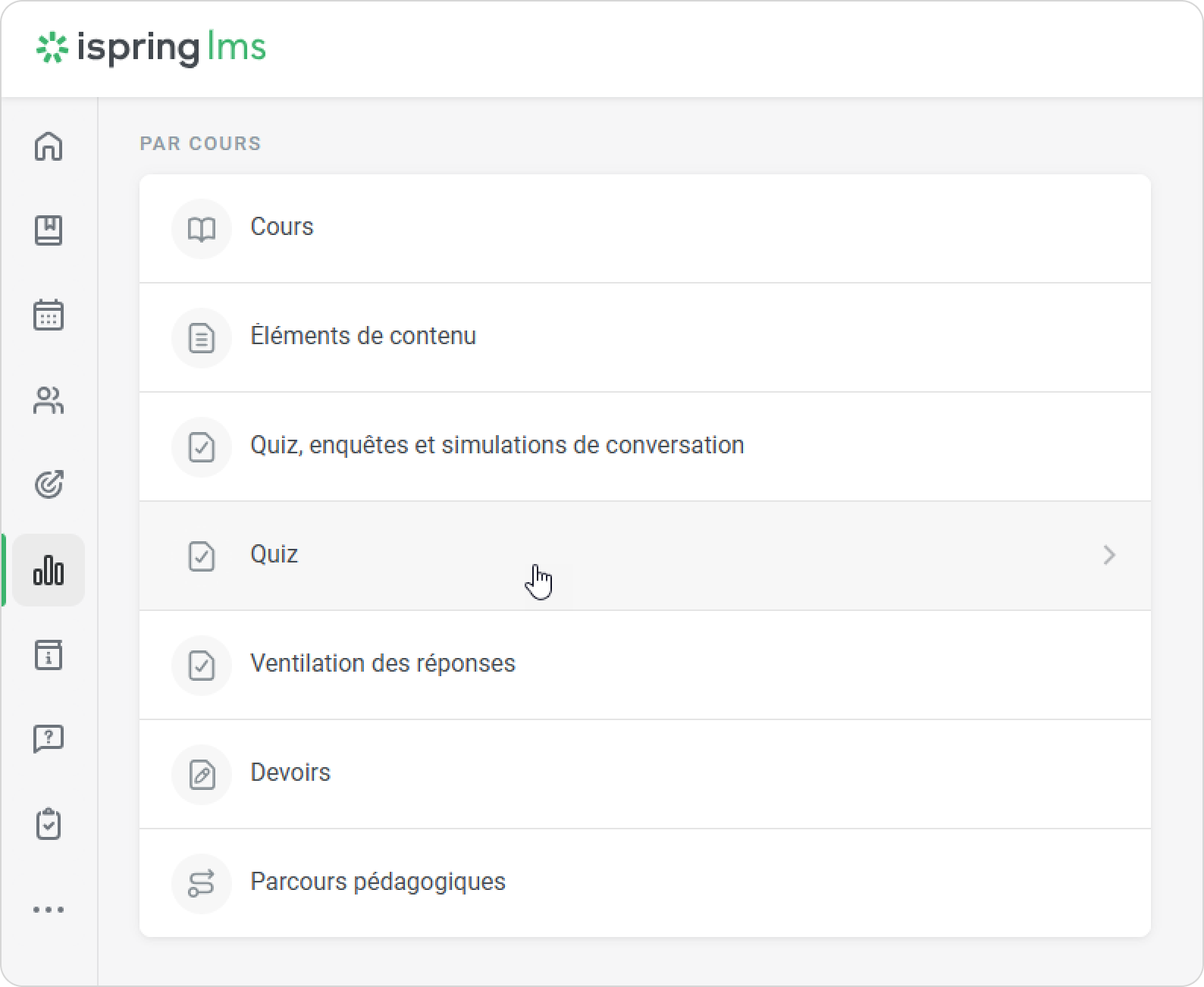Click the iSpring LMS logo
Image resolution: width=1204 pixels, height=987 pixels.
click(152, 49)
